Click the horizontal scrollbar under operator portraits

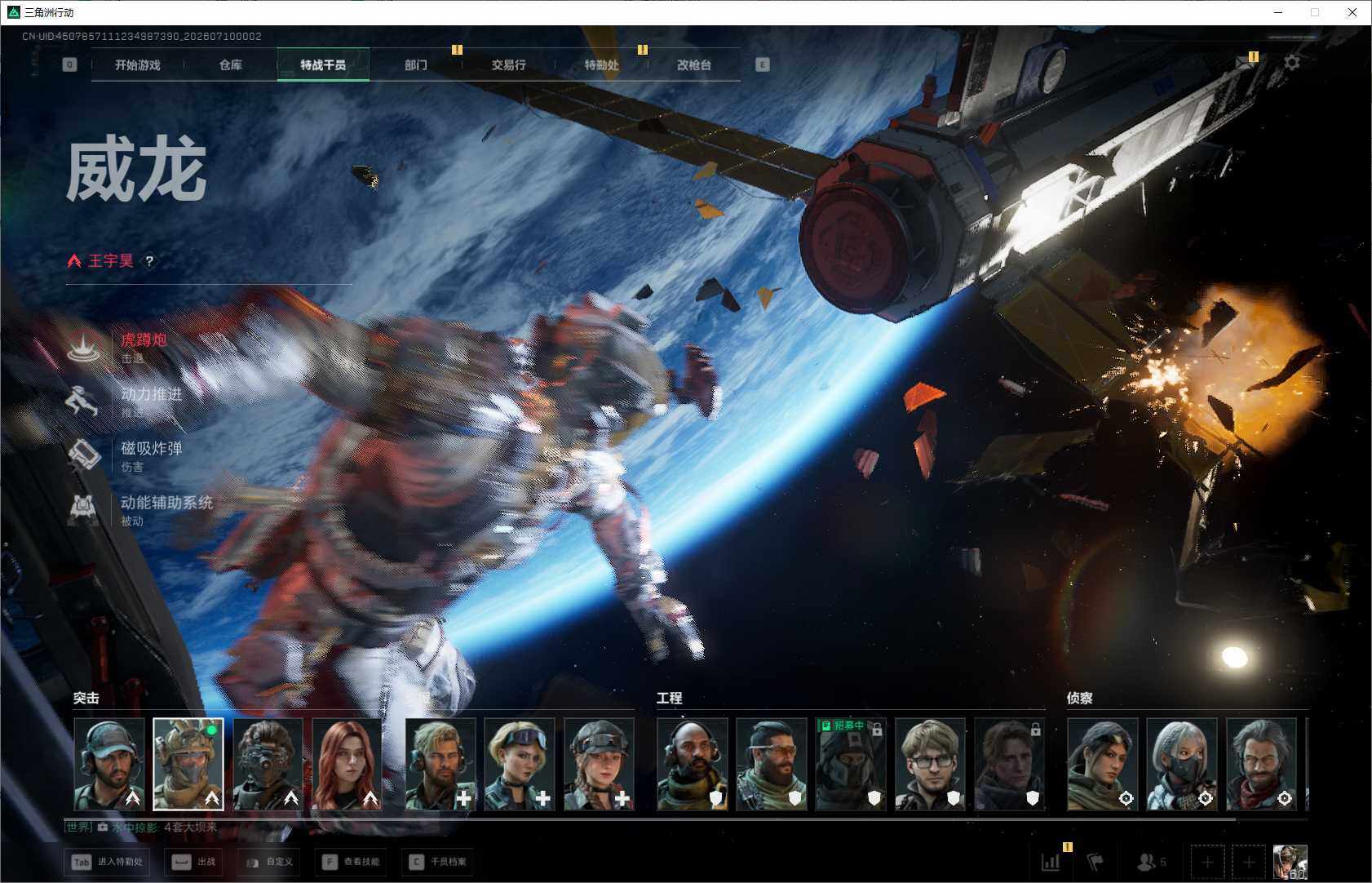650,819
